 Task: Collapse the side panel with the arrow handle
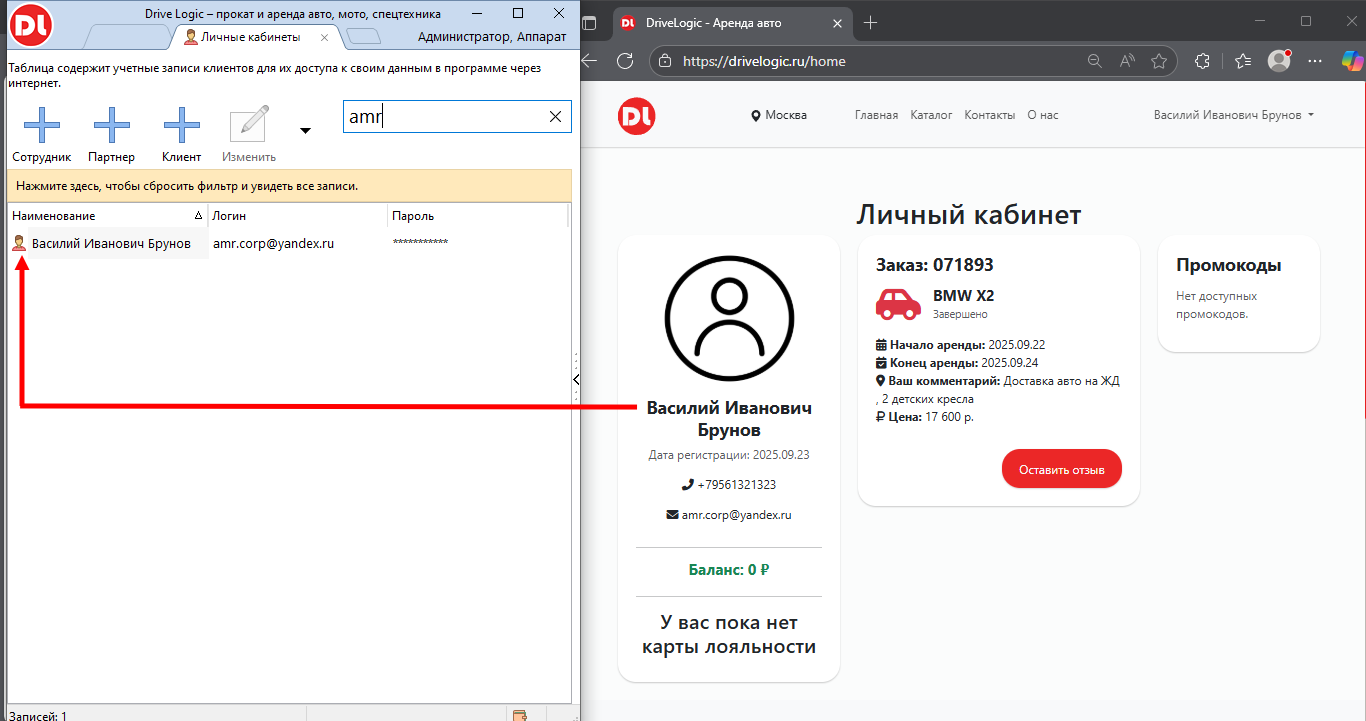tap(576, 379)
